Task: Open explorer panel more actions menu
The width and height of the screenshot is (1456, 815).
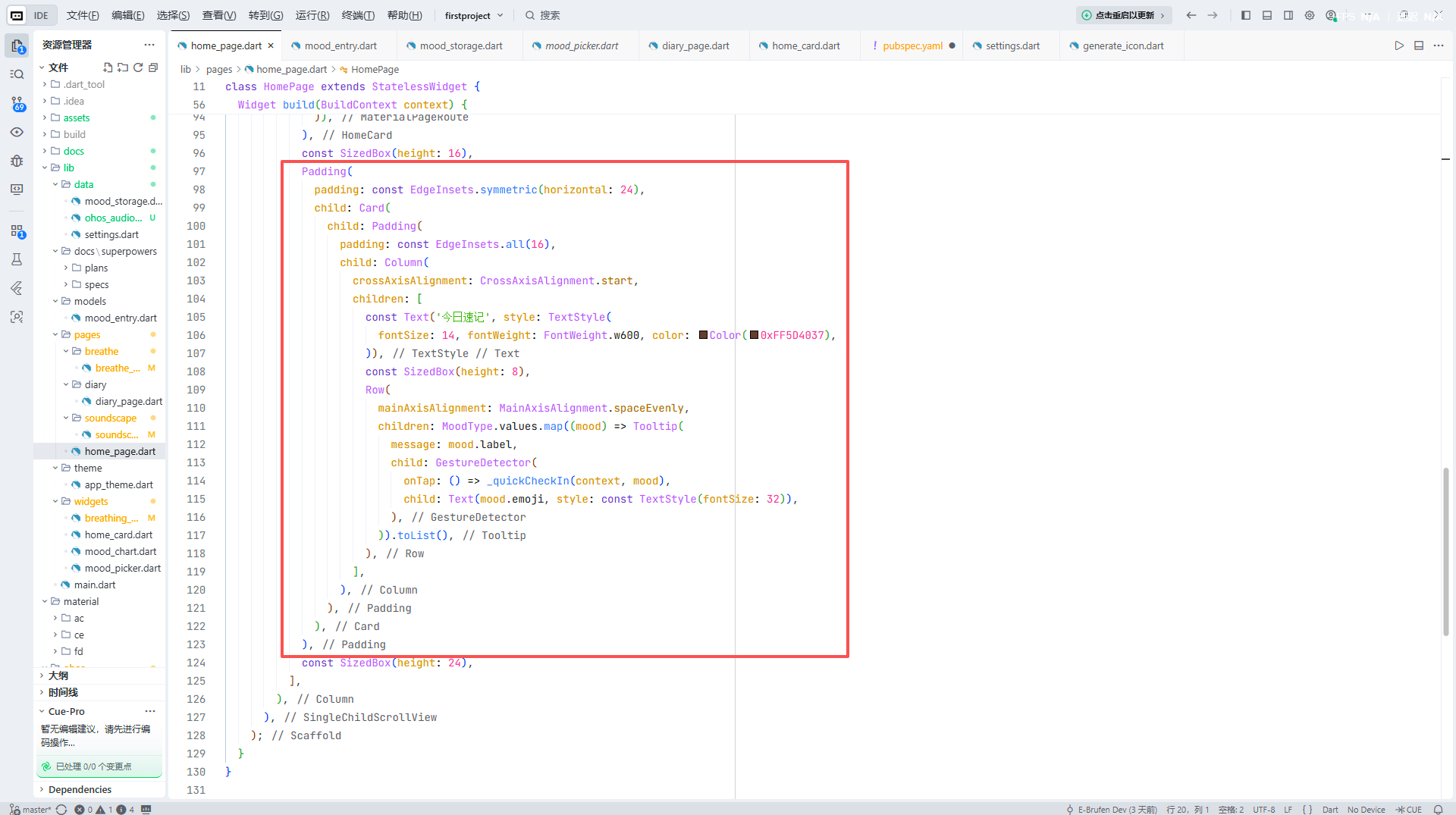Action: tap(149, 45)
